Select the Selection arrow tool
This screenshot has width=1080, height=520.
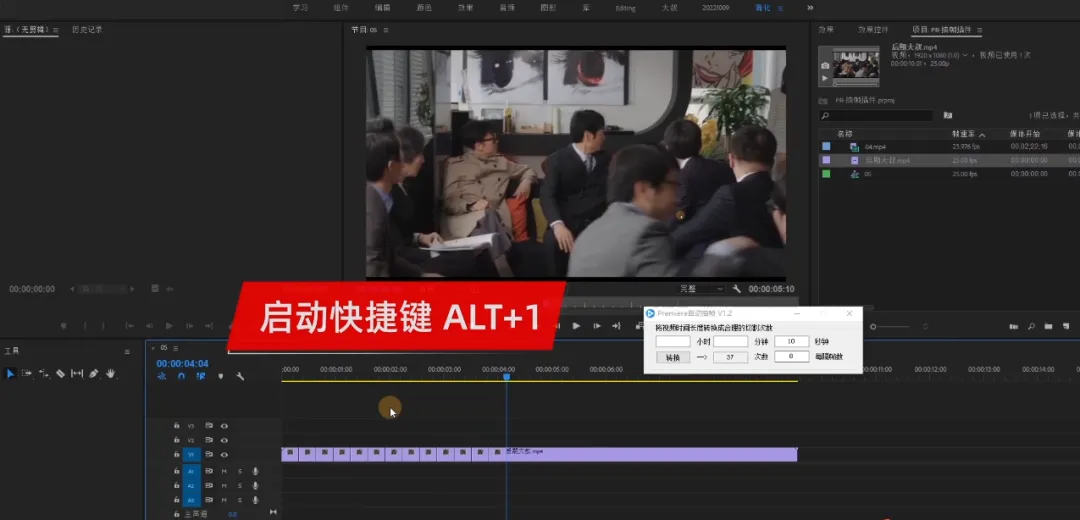coord(10,373)
